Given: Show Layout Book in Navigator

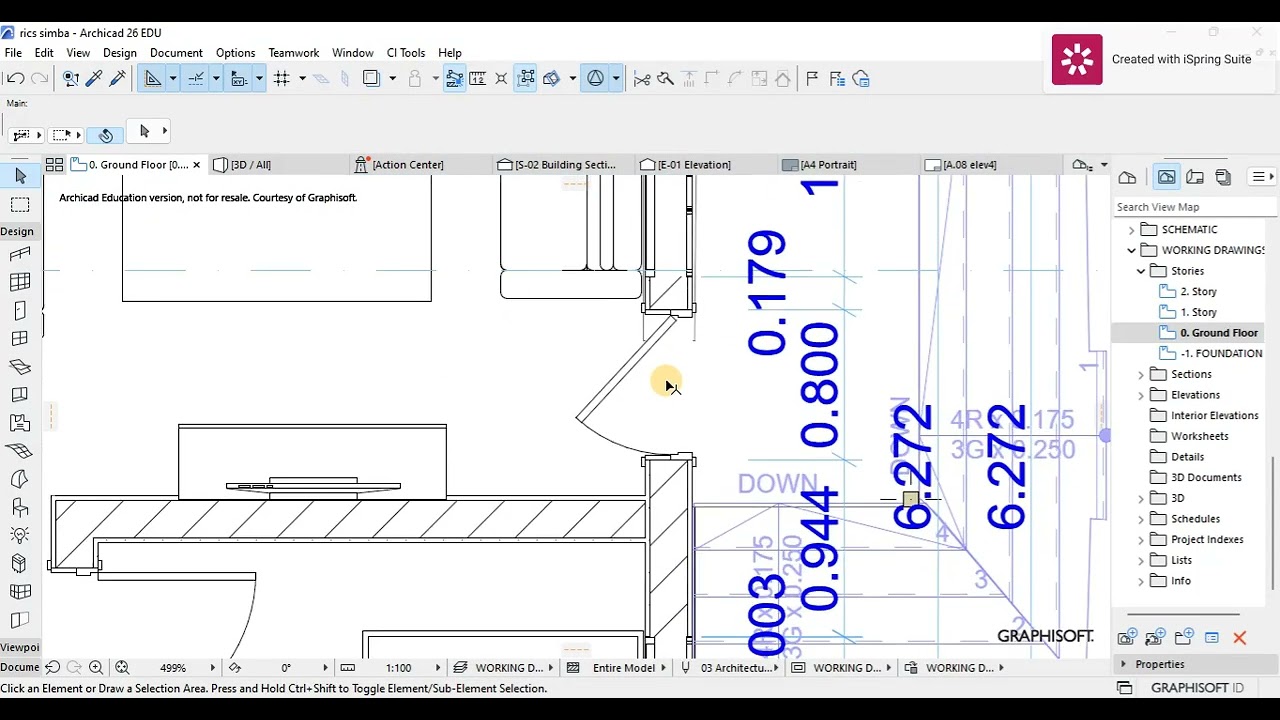Looking at the screenshot, I should point(1195,177).
